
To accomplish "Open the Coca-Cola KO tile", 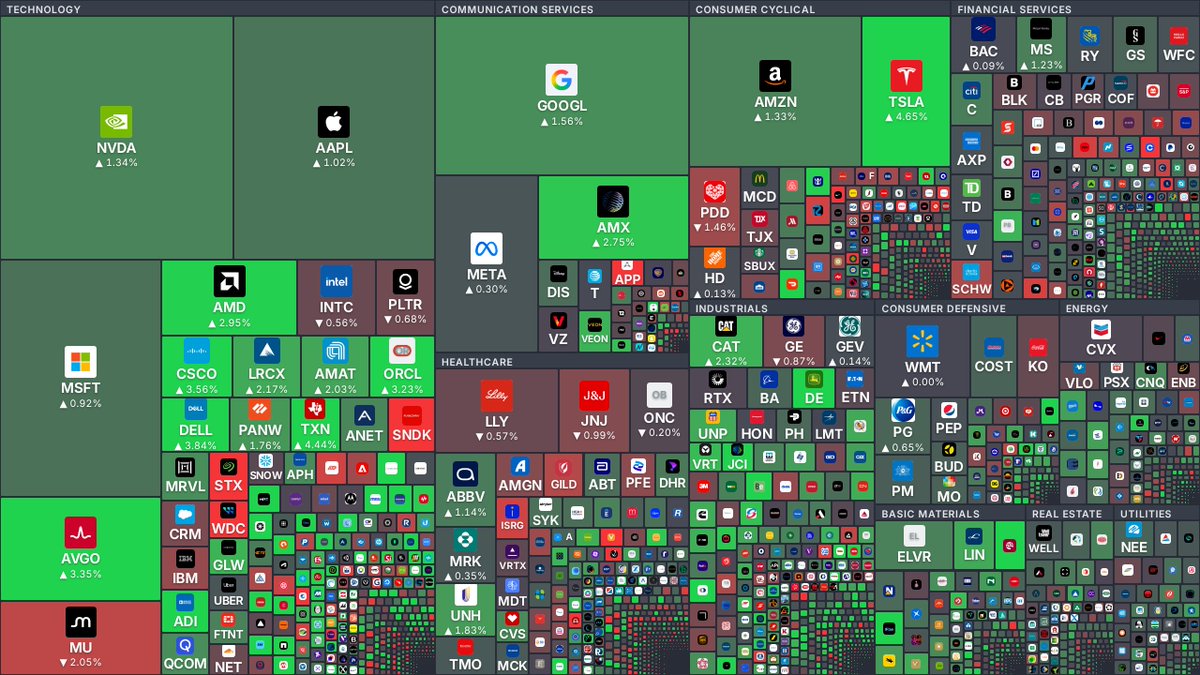I will 1038,356.
